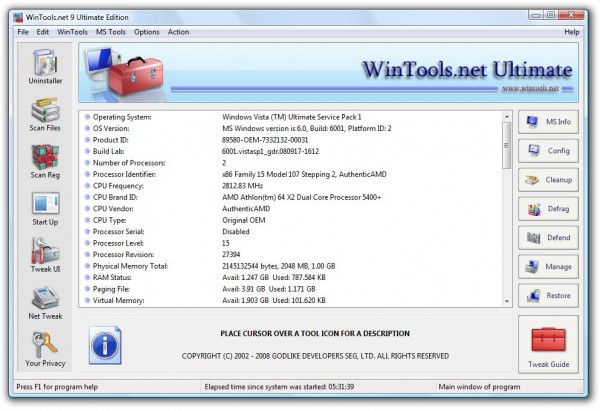The image size is (600, 411).
Task: Open the Uninstaller tool
Action: coord(45,66)
